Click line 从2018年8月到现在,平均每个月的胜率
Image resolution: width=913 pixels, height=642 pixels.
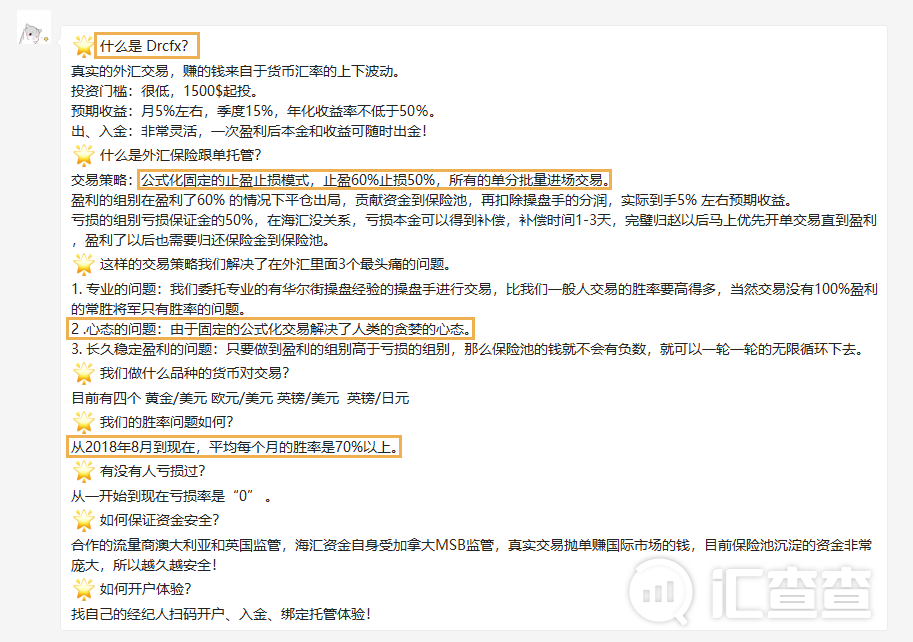click(235, 448)
